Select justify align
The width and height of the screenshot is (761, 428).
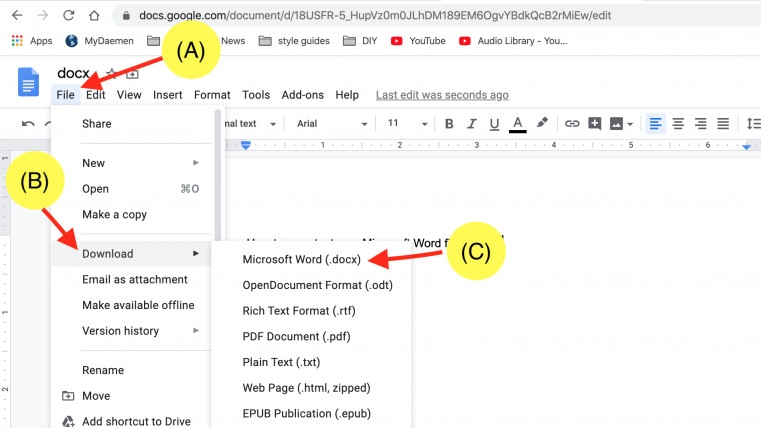(723, 124)
